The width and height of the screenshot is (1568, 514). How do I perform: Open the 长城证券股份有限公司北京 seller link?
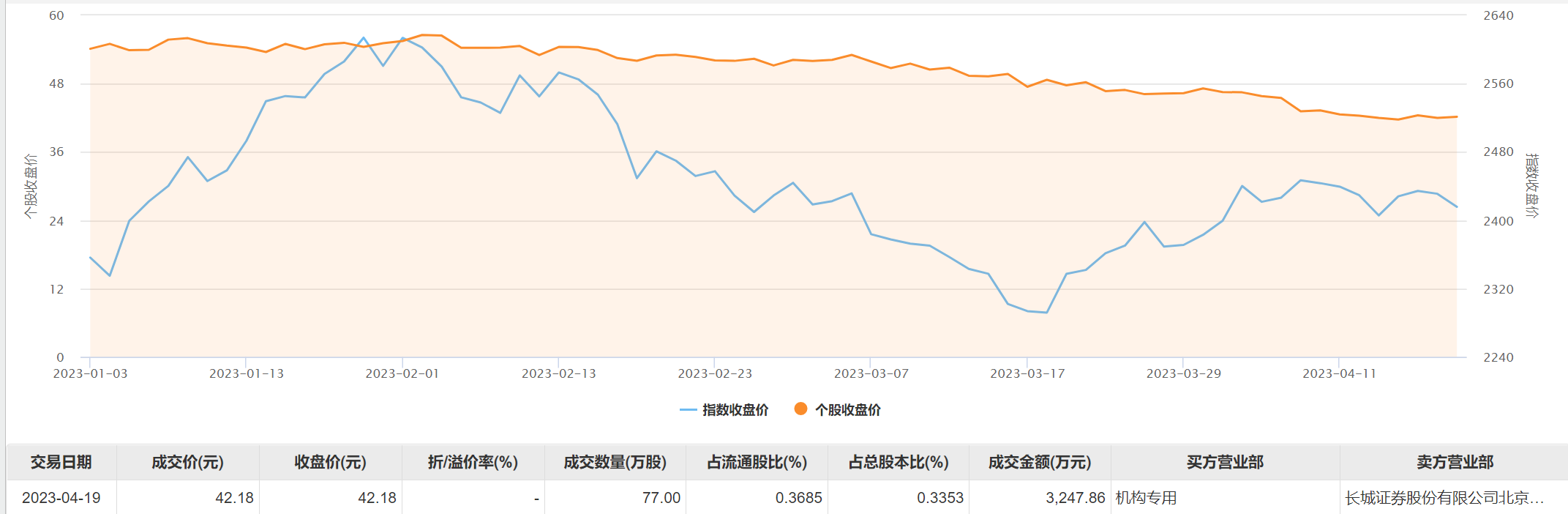(x=1444, y=498)
